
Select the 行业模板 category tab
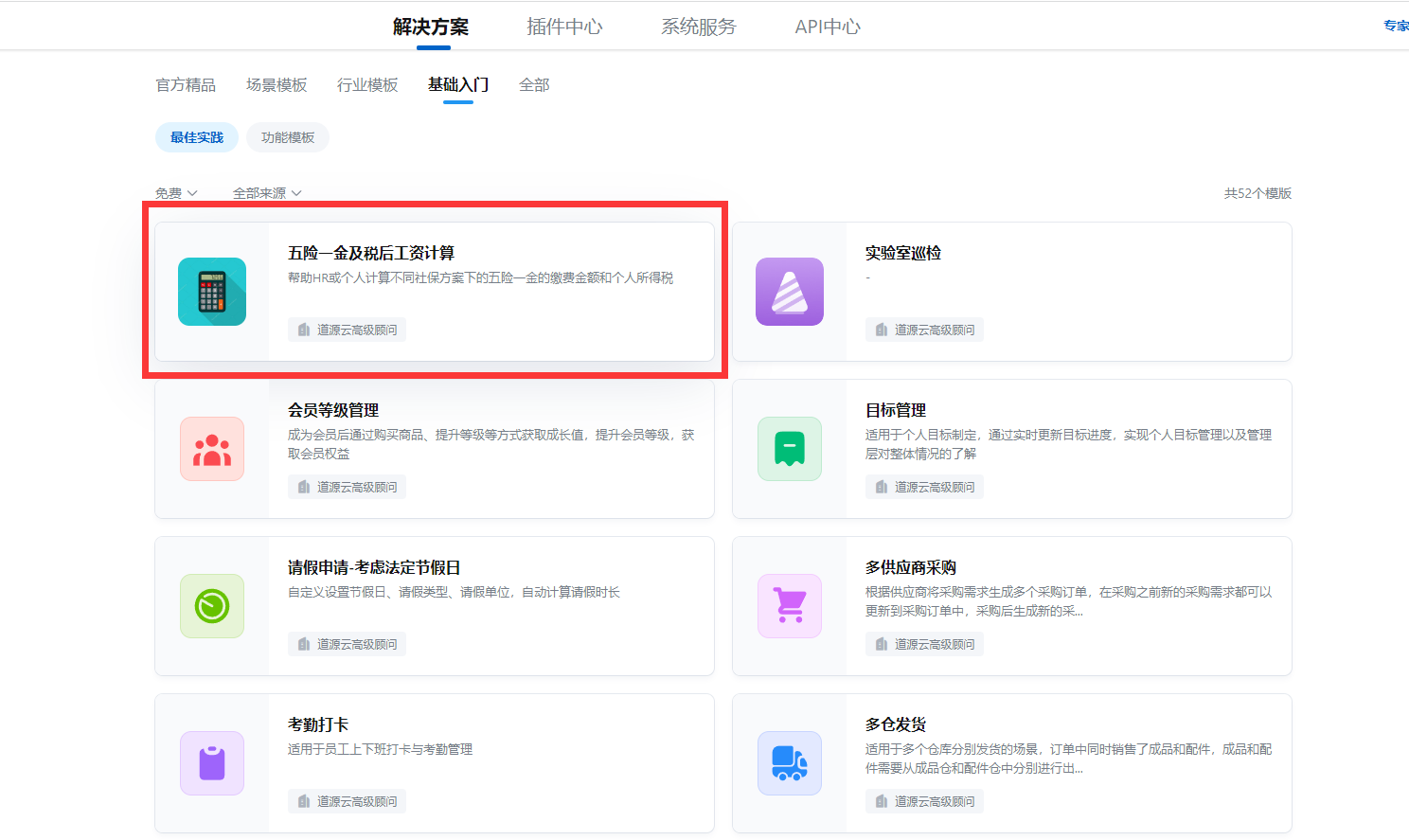click(366, 84)
